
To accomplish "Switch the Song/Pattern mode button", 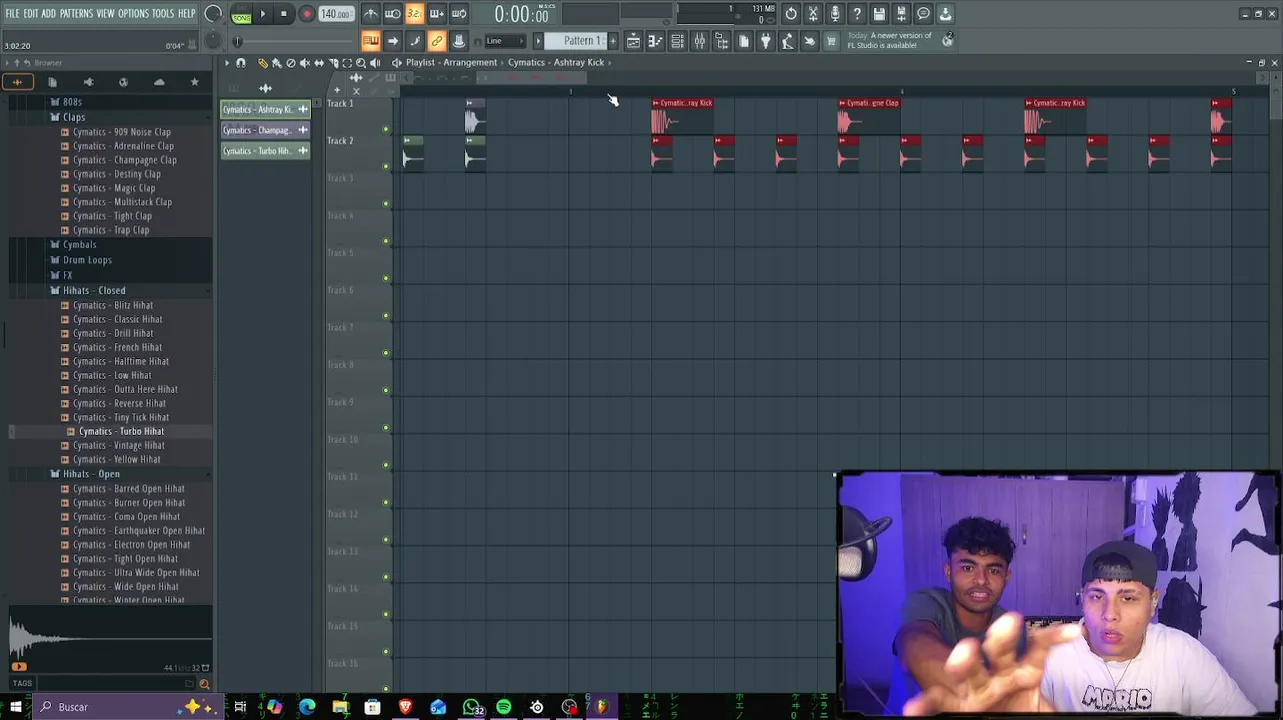I will pyautogui.click(x=241, y=16).
